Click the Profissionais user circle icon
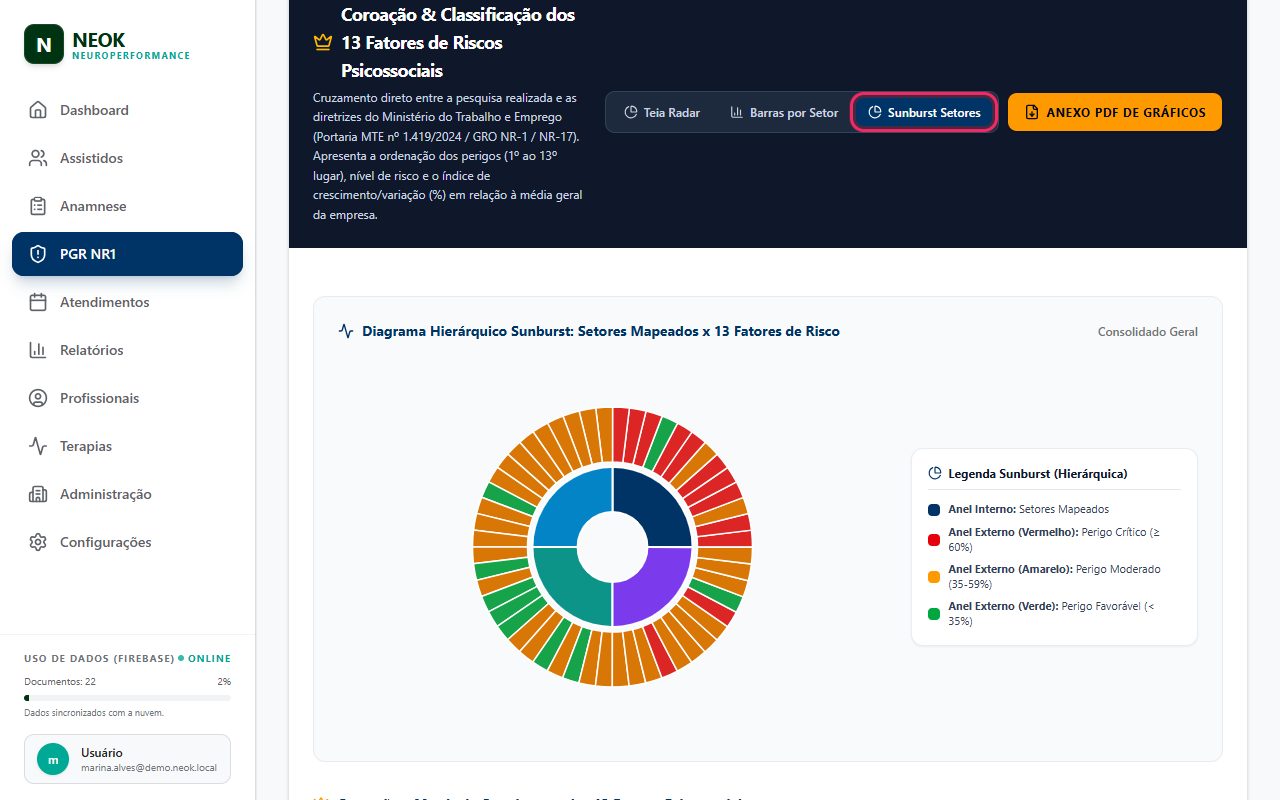Image resolution: width=1280 pixels, height=800 pixels. (38, 398)
